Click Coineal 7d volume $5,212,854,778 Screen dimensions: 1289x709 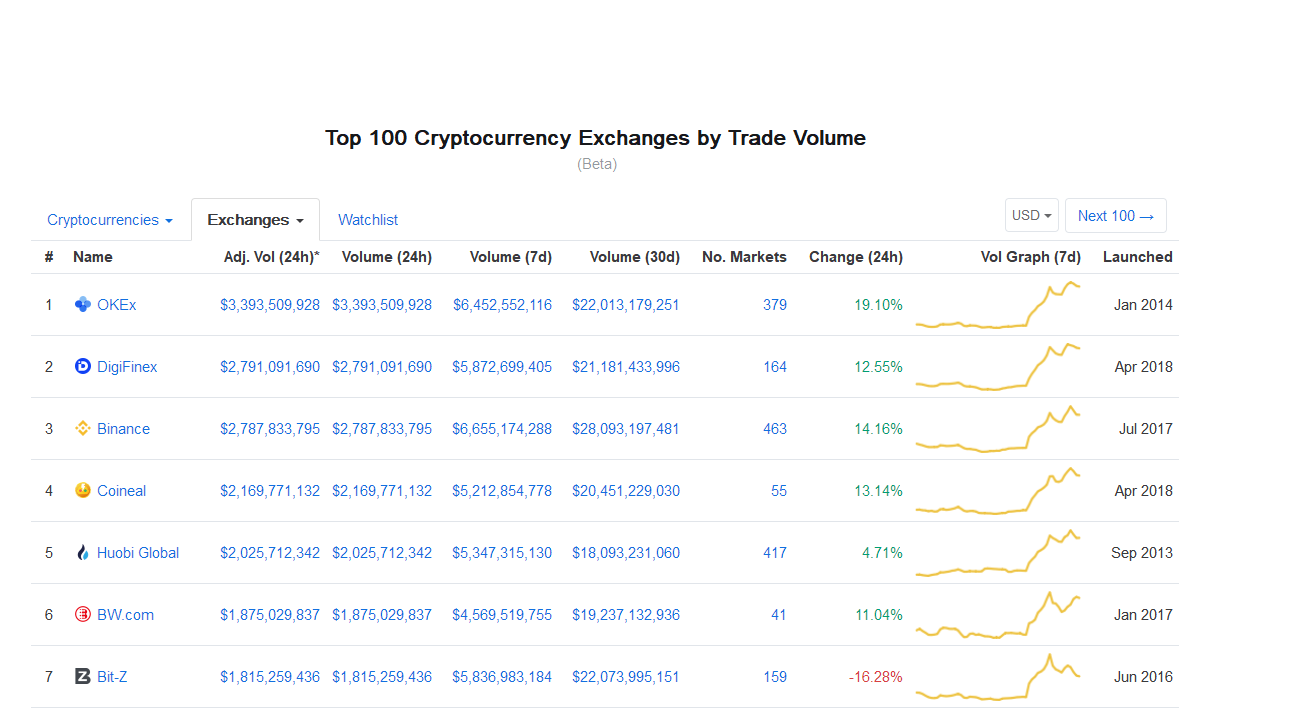click(x=502, y=491)
